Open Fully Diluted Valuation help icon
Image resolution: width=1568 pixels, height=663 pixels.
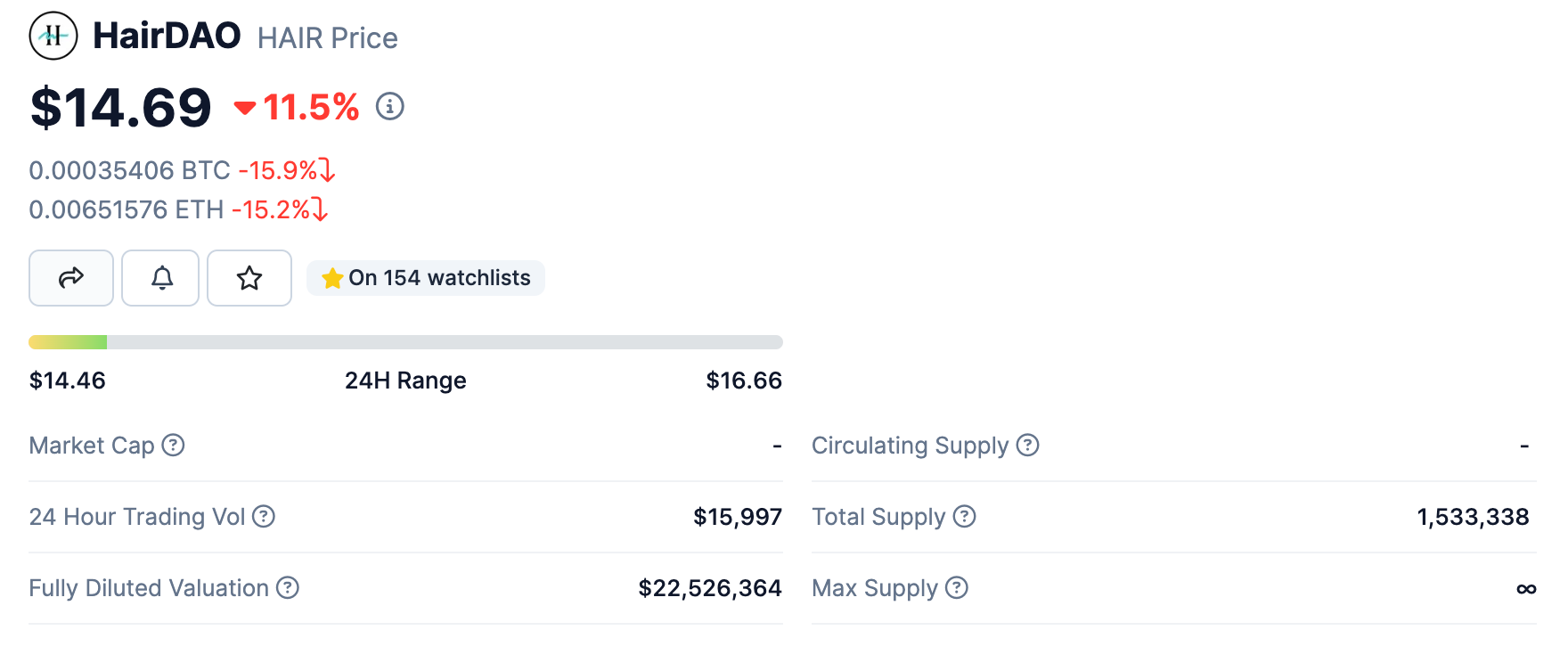tap(288, 587)
